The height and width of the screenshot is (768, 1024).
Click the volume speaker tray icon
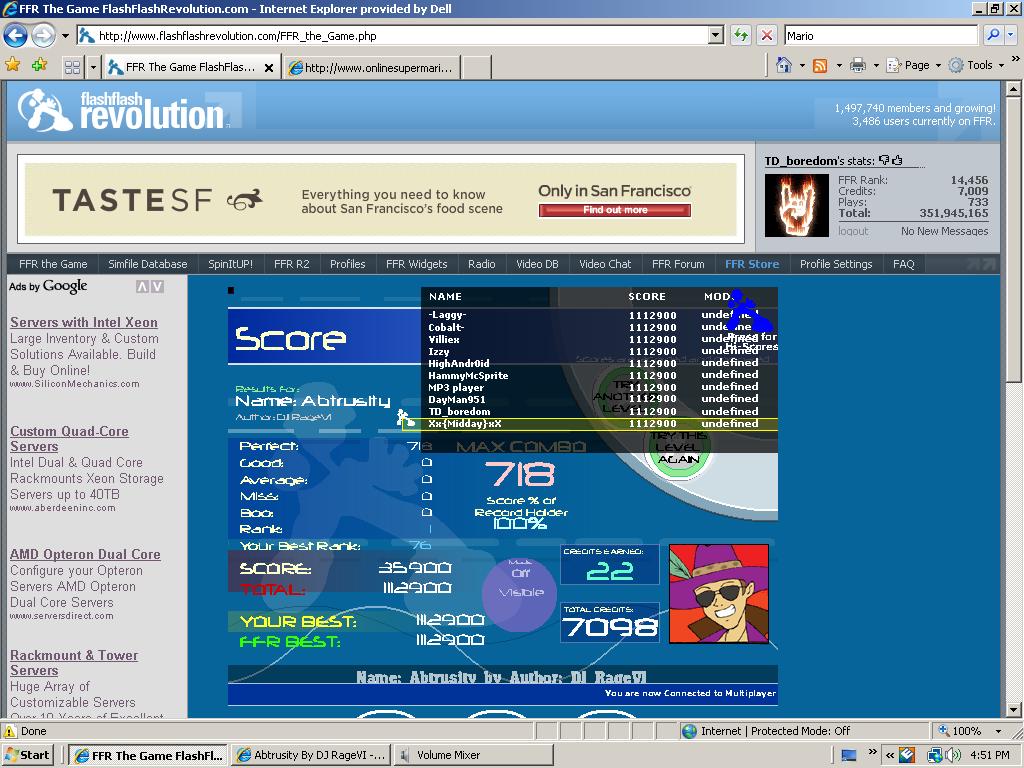click(x=953, y=756)
